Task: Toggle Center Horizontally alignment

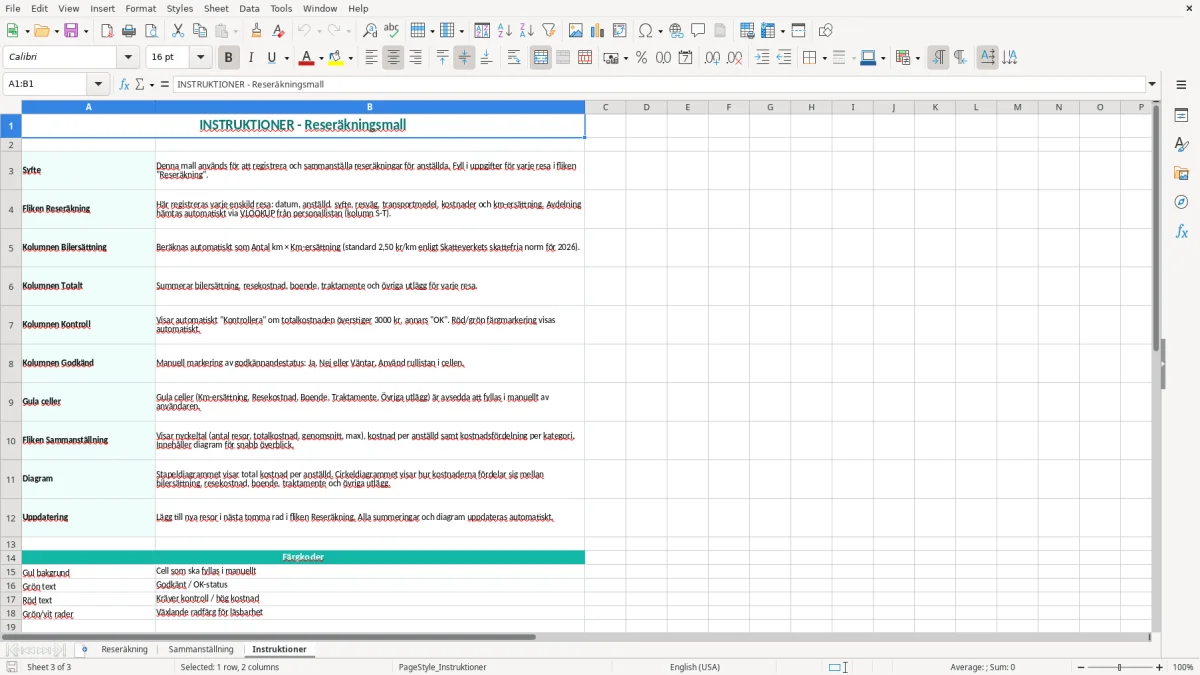Action: (393, 58)
